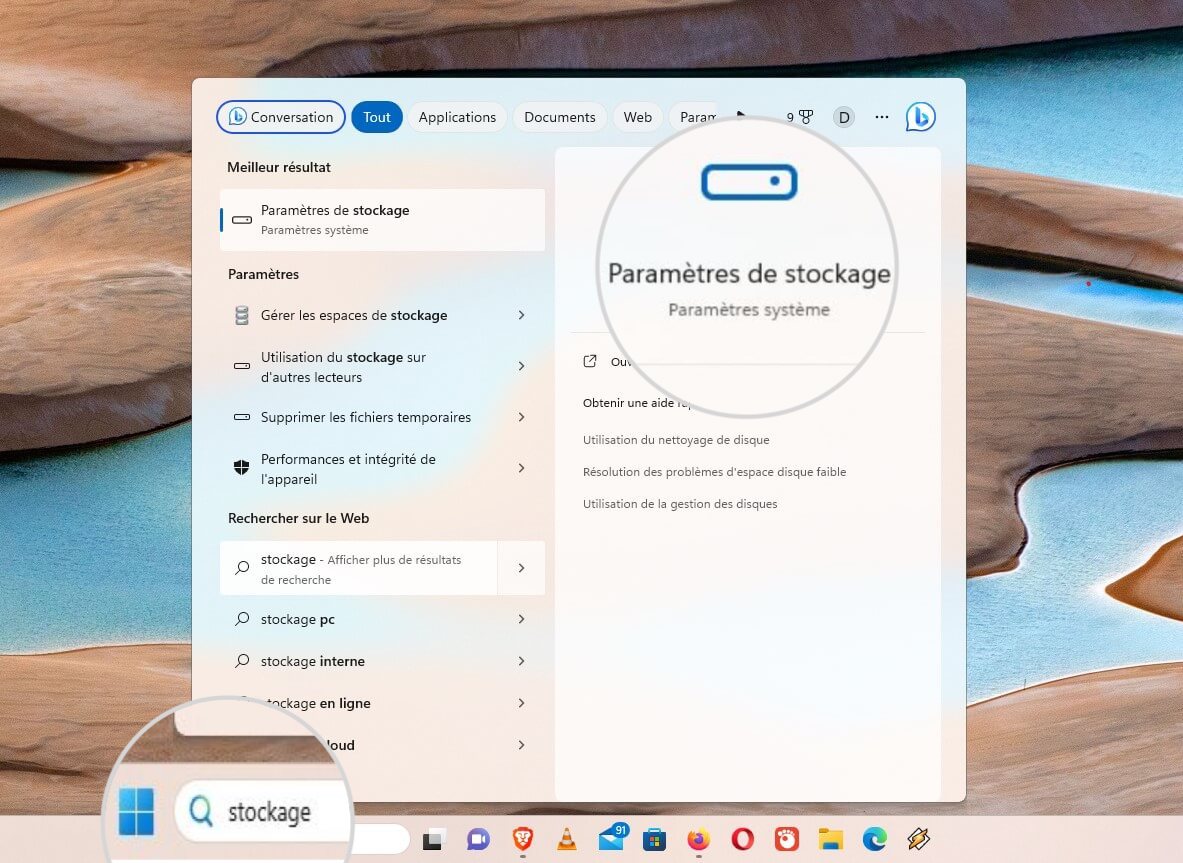The image size is (1183, 863).
Task: Open link Utilisation du nettoyage de disque
Action: (676, 440)
